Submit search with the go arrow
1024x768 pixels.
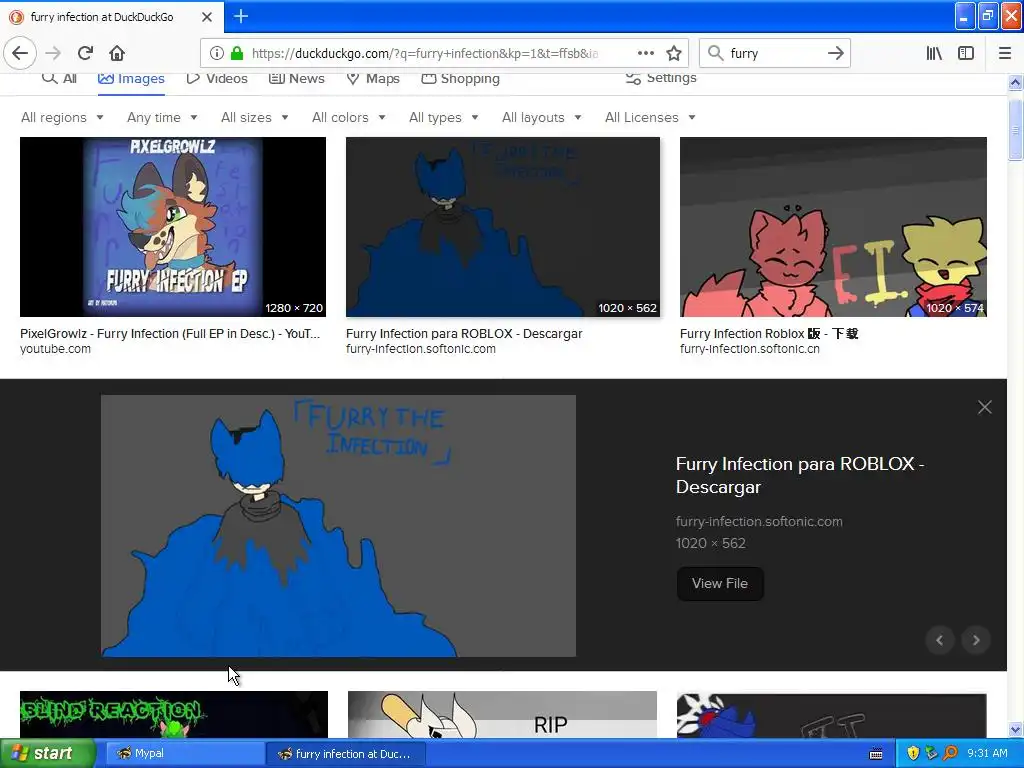pyautogui.click(x=835, y=53)
